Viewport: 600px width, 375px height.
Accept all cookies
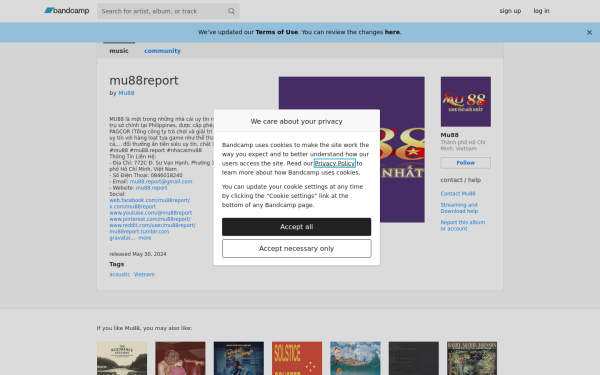pos(297,227)
